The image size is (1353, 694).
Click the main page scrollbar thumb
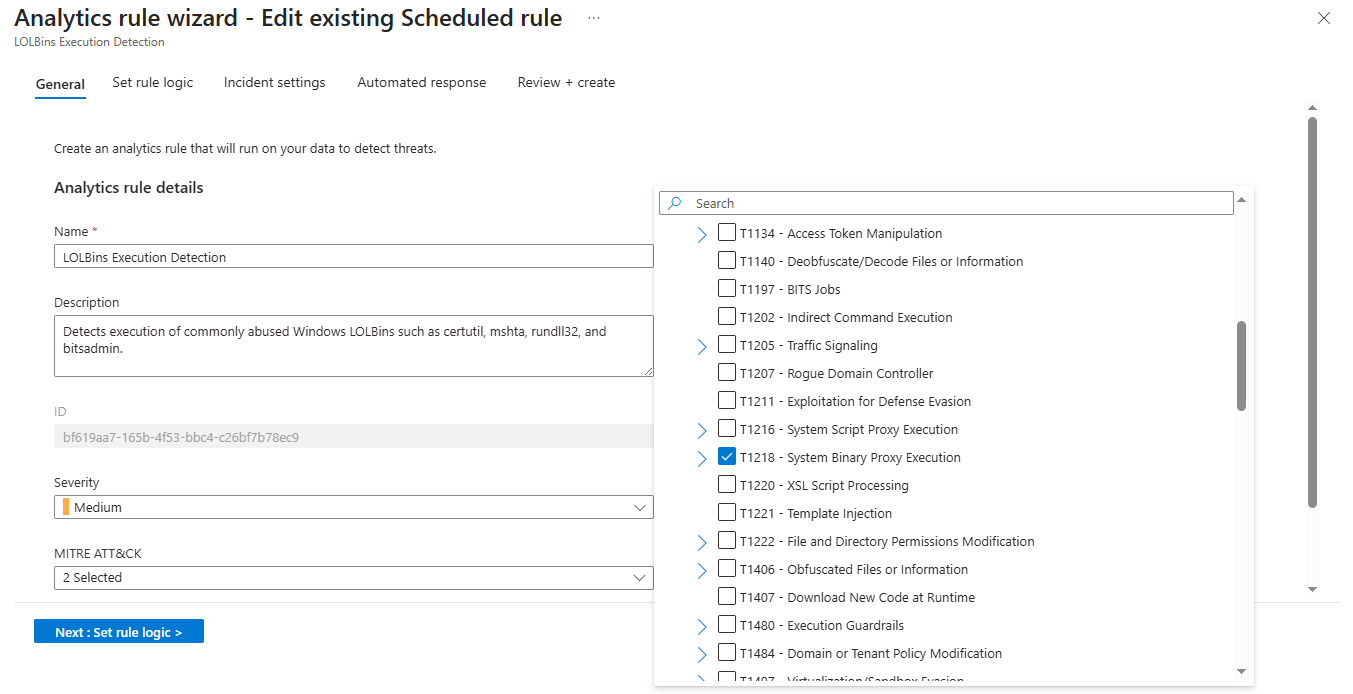[x=1312, y=312]
